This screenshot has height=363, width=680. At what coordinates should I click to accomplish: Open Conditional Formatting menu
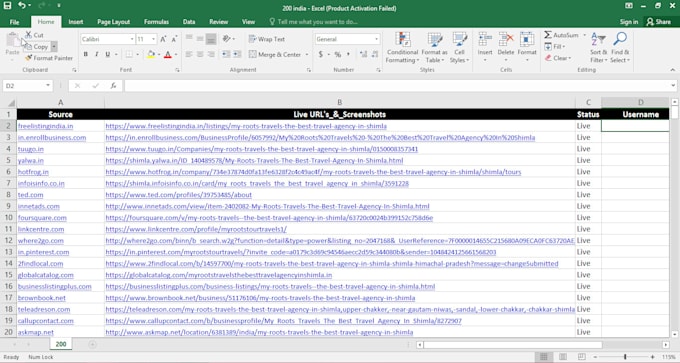coord(402,48)
